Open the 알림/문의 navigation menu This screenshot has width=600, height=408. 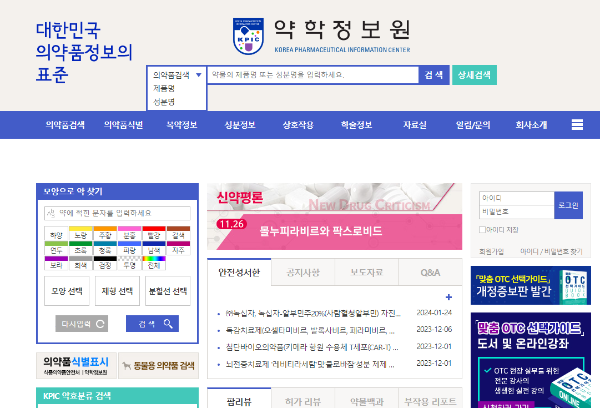473,125
